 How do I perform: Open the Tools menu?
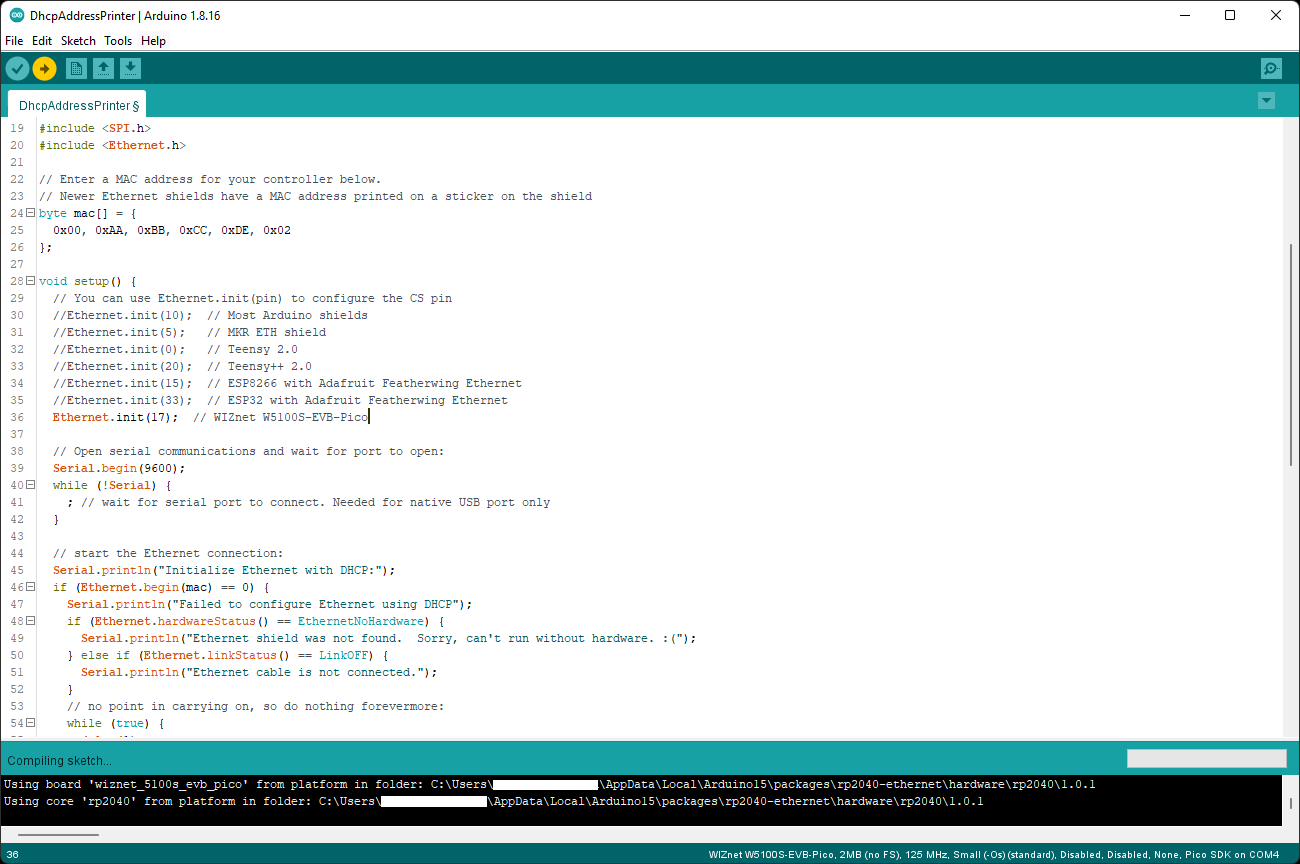(118, 41)
